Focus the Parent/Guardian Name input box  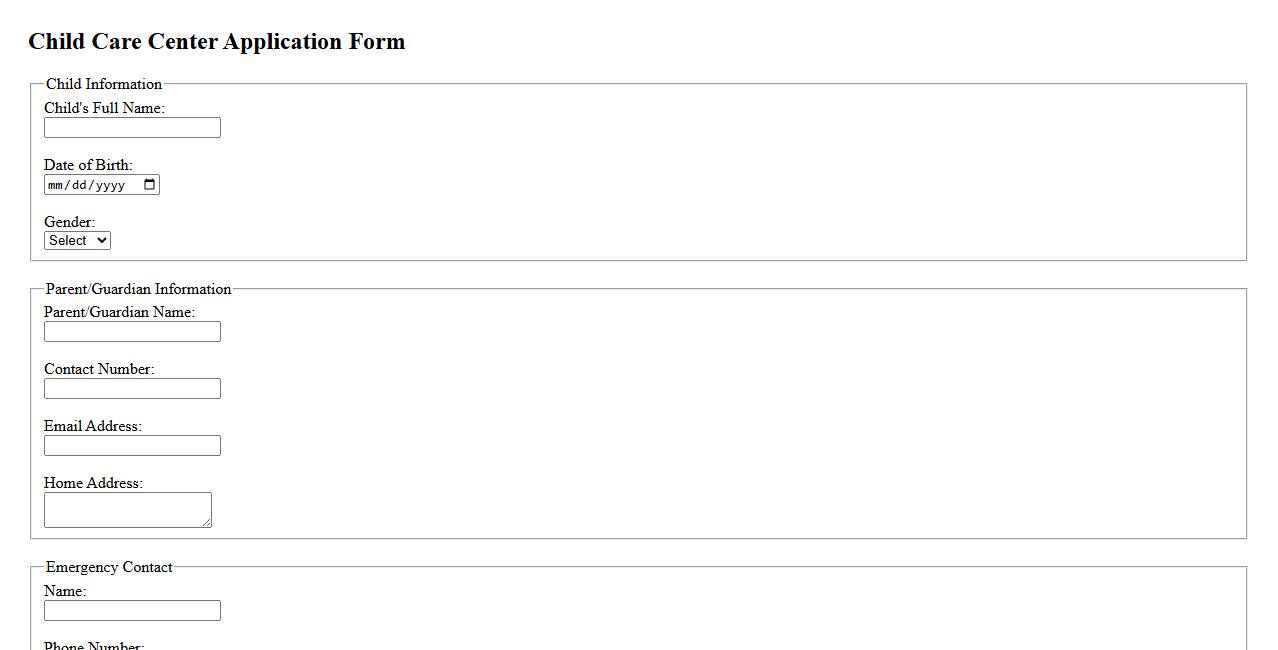point(132,332)
